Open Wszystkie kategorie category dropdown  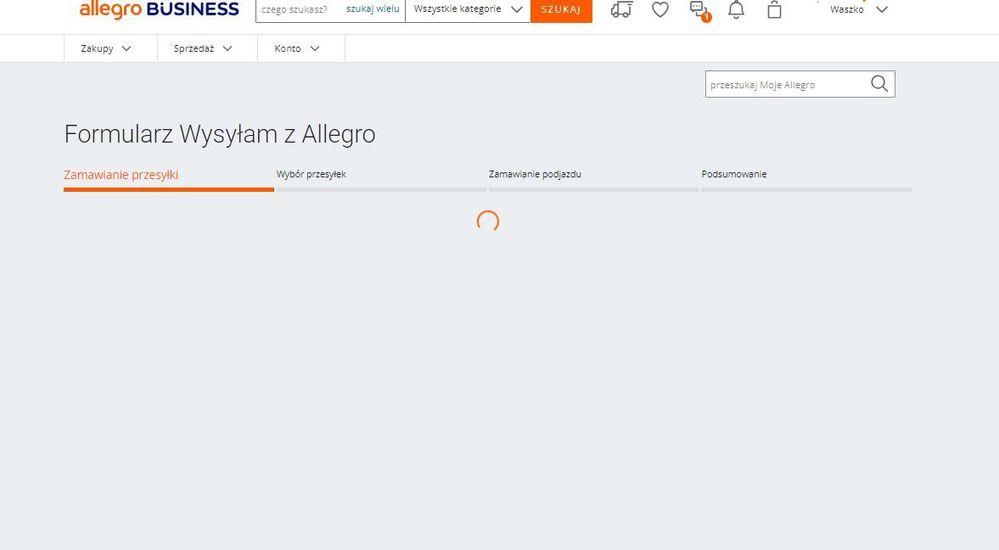click(x=468, y=10)
